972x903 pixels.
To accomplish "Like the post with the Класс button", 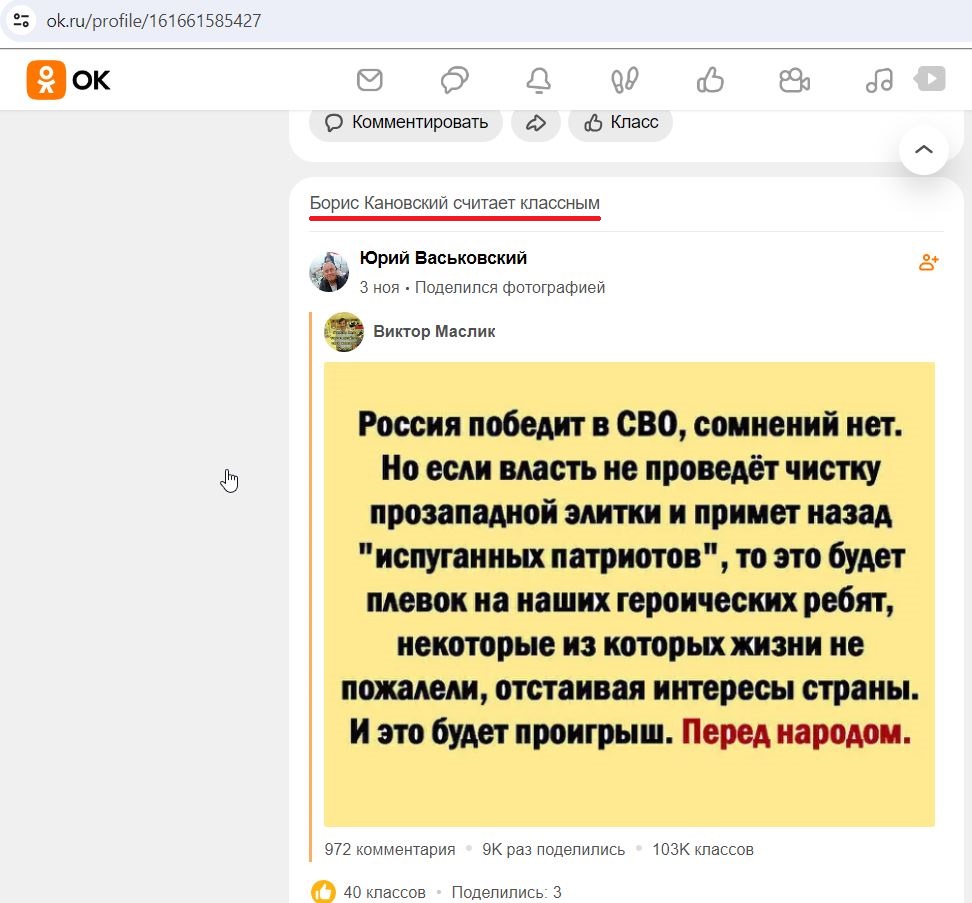I will pyautogui.click(x=620, y=122).
